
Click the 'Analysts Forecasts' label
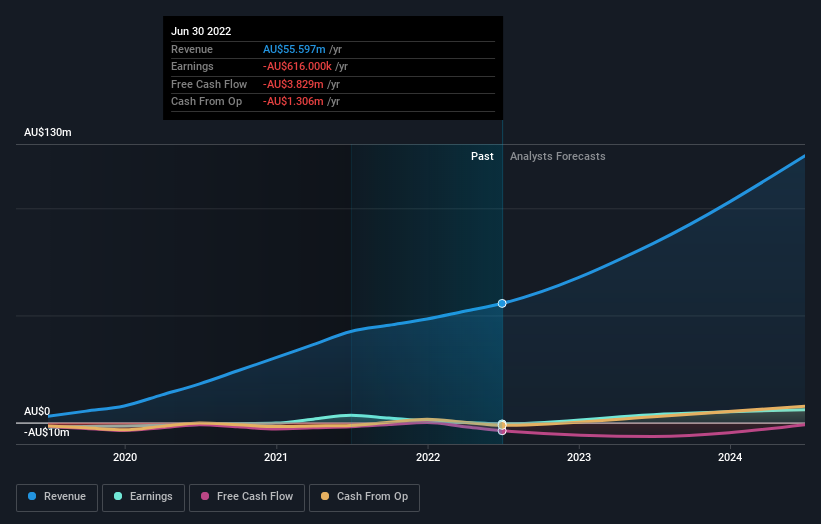(x=558, y=156)
